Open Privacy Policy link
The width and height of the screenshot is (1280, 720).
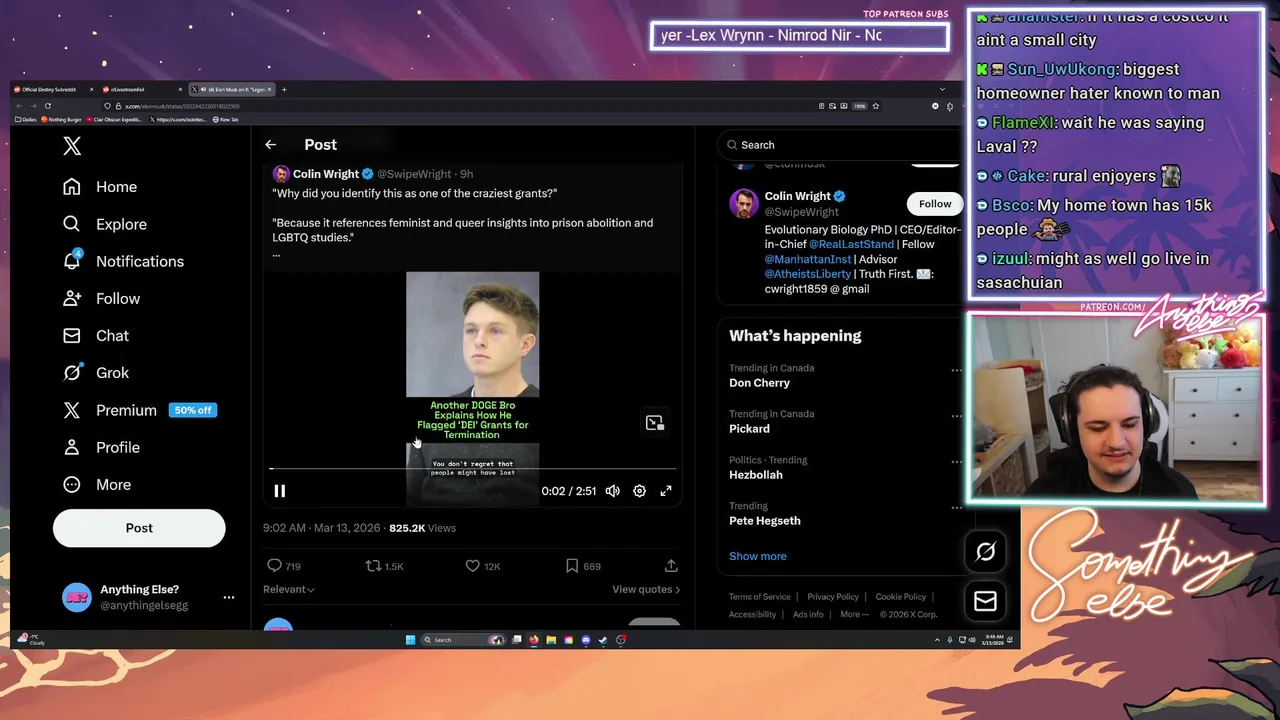[833, 597]
